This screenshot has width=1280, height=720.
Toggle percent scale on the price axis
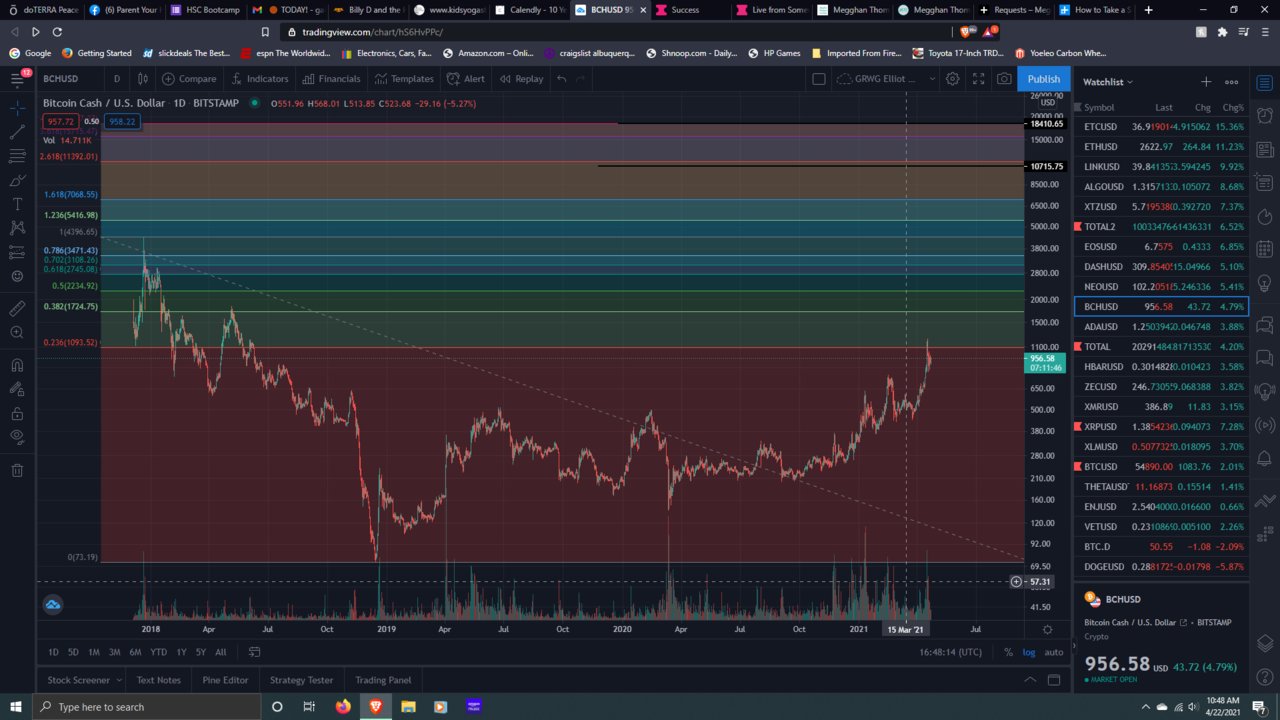pyautogui.click(x=1008, y=652)
